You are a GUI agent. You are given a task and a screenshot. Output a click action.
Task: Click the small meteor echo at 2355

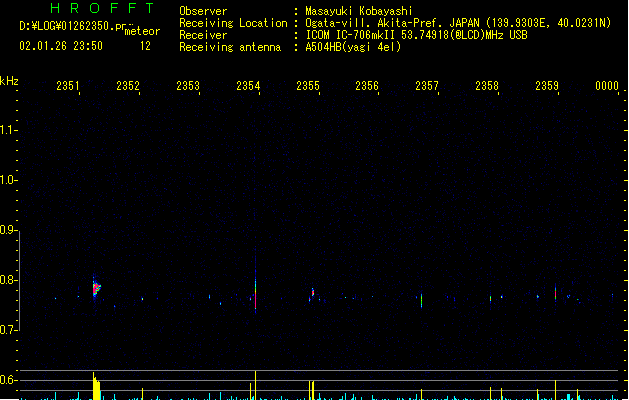tap(312, 292)
